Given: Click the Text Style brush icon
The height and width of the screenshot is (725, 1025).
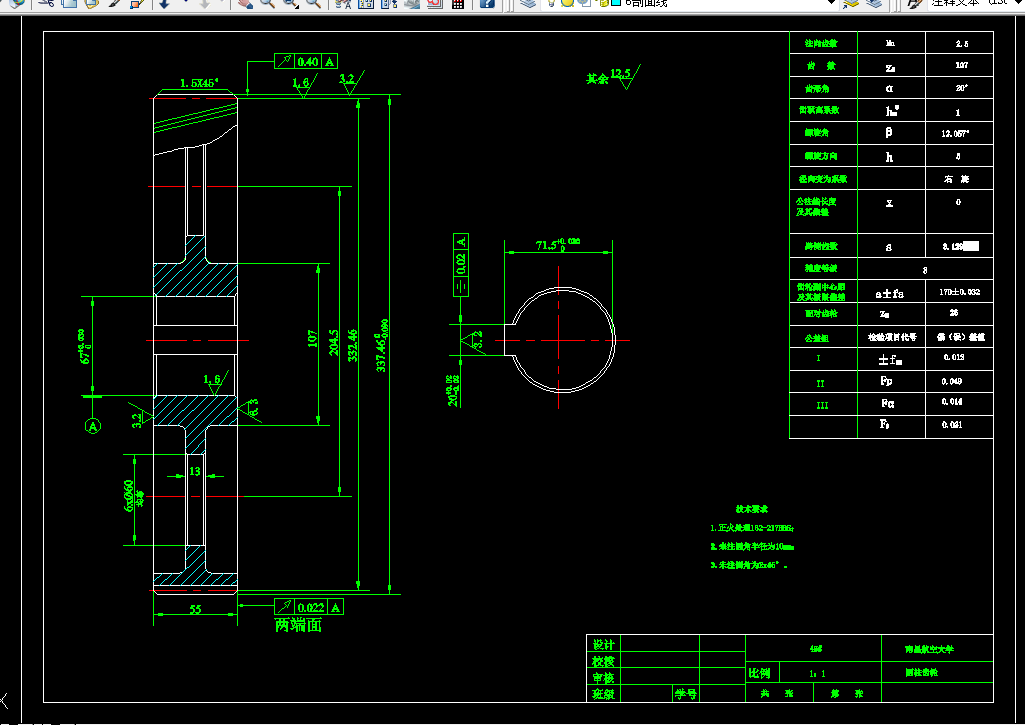Looking at the screenshot, I should [x=915, y=3].
